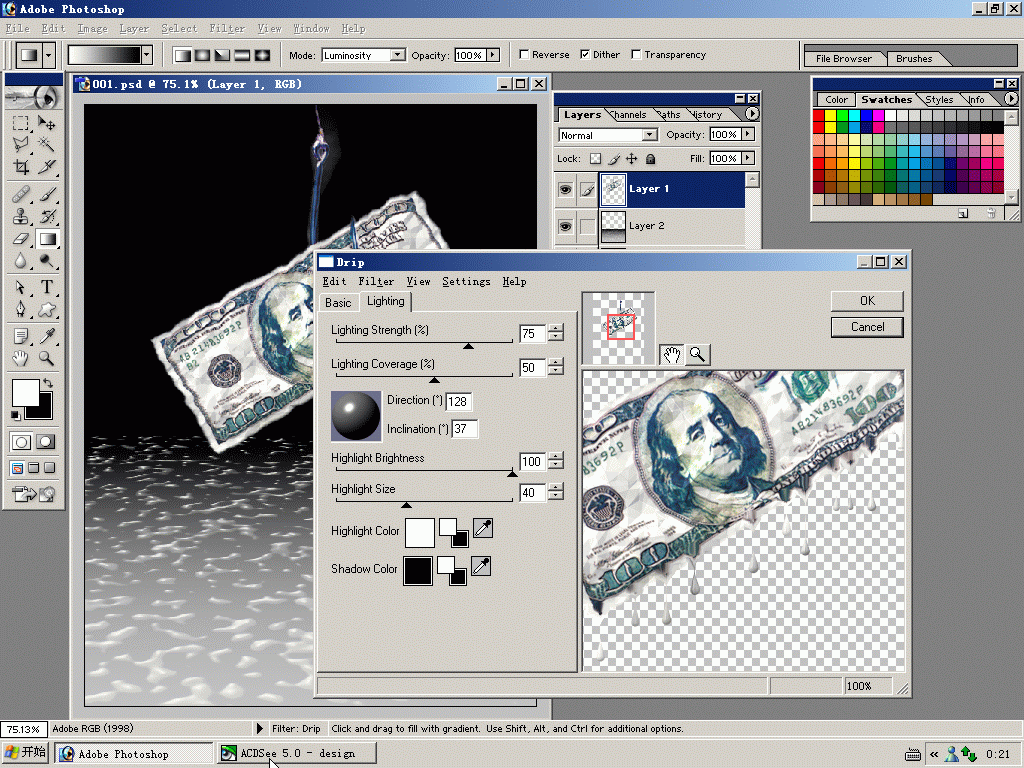Open the options bar Opacity slider arrow
Screen dimensions: 1024x768
493,55
